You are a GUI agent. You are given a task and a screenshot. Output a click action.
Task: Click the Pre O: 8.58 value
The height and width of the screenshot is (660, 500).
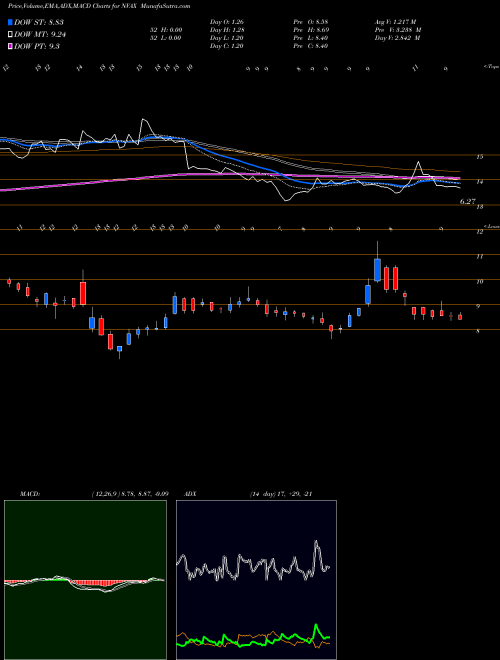[311, 22]
